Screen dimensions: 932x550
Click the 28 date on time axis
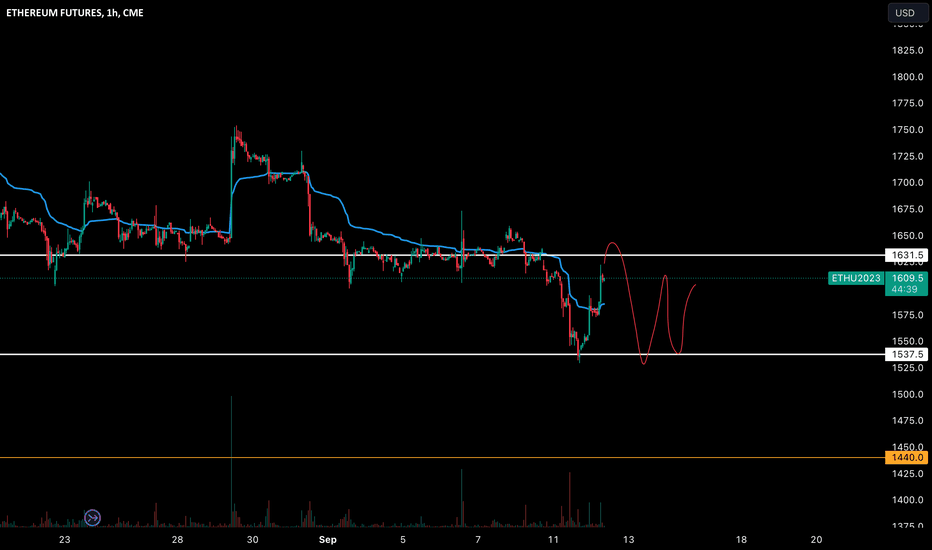point(177,540)
